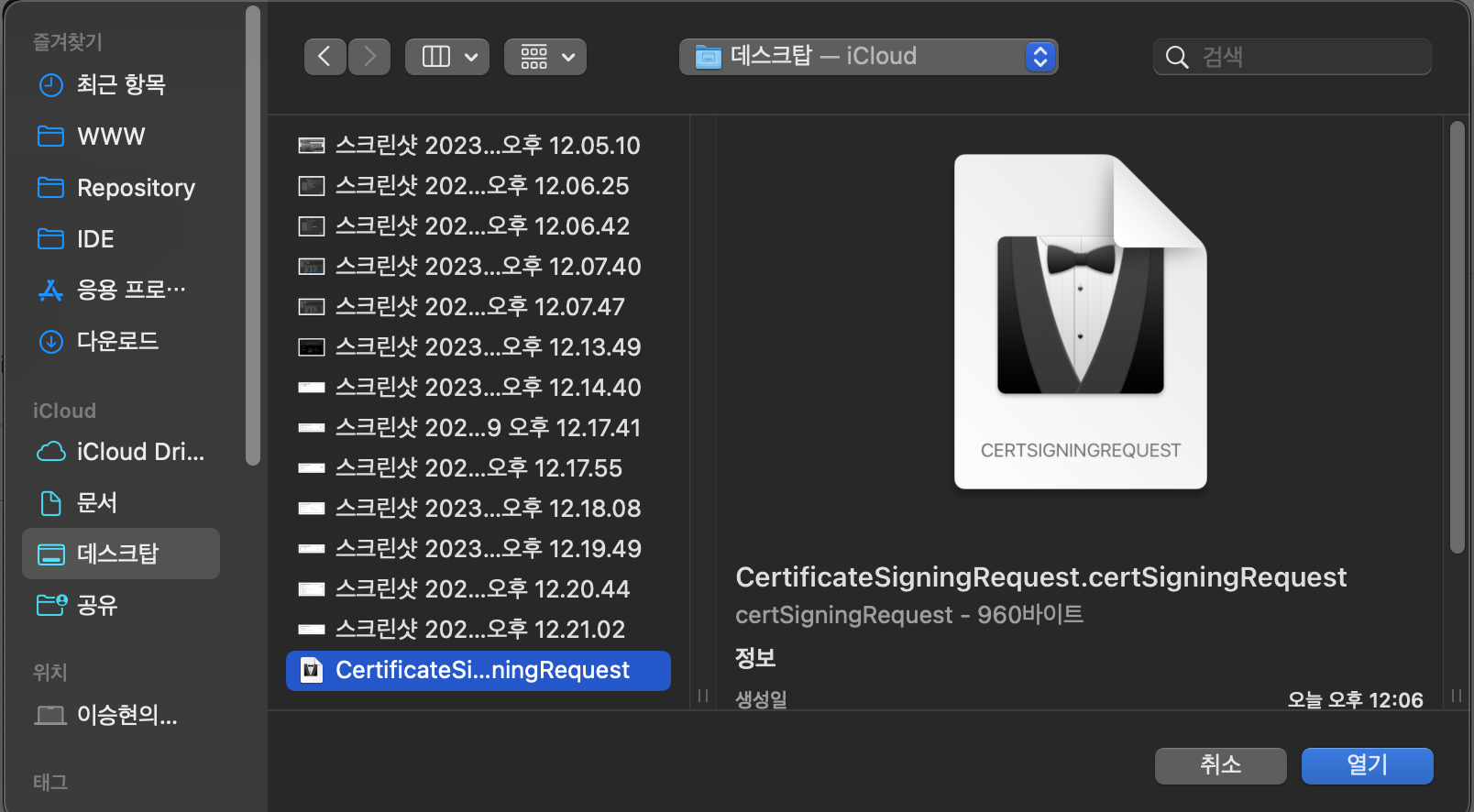
Task: Select screenshot file ending 12.18.08
Action: pos(478,509)
